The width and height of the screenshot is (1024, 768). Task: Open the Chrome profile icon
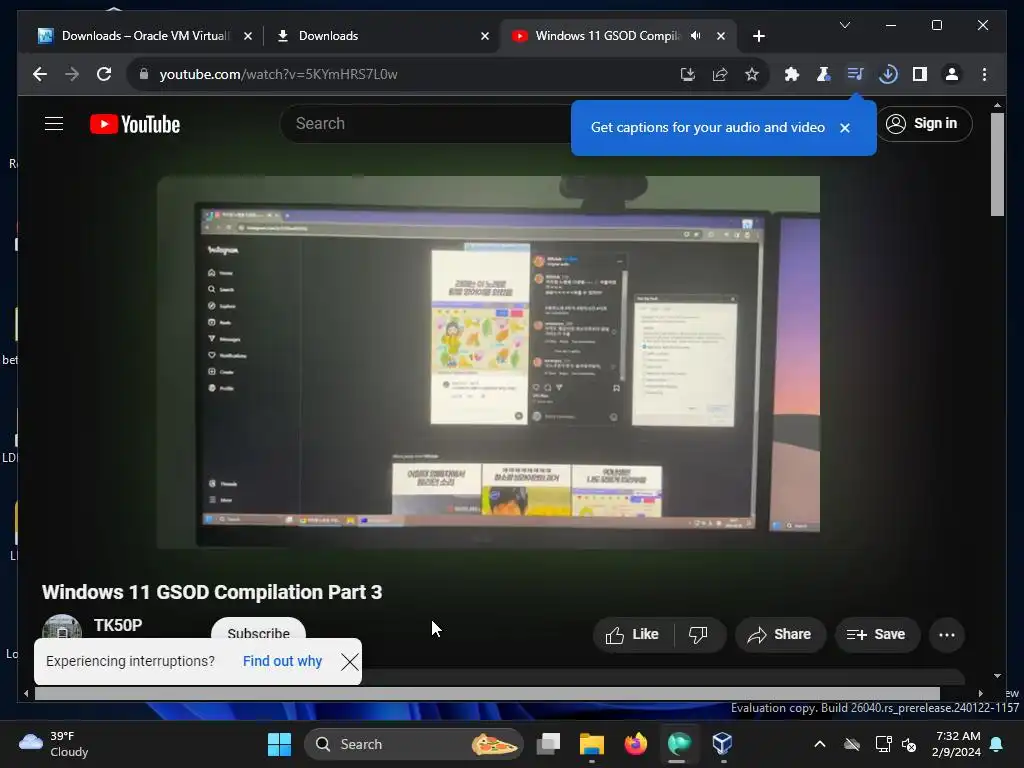point(952,74)
